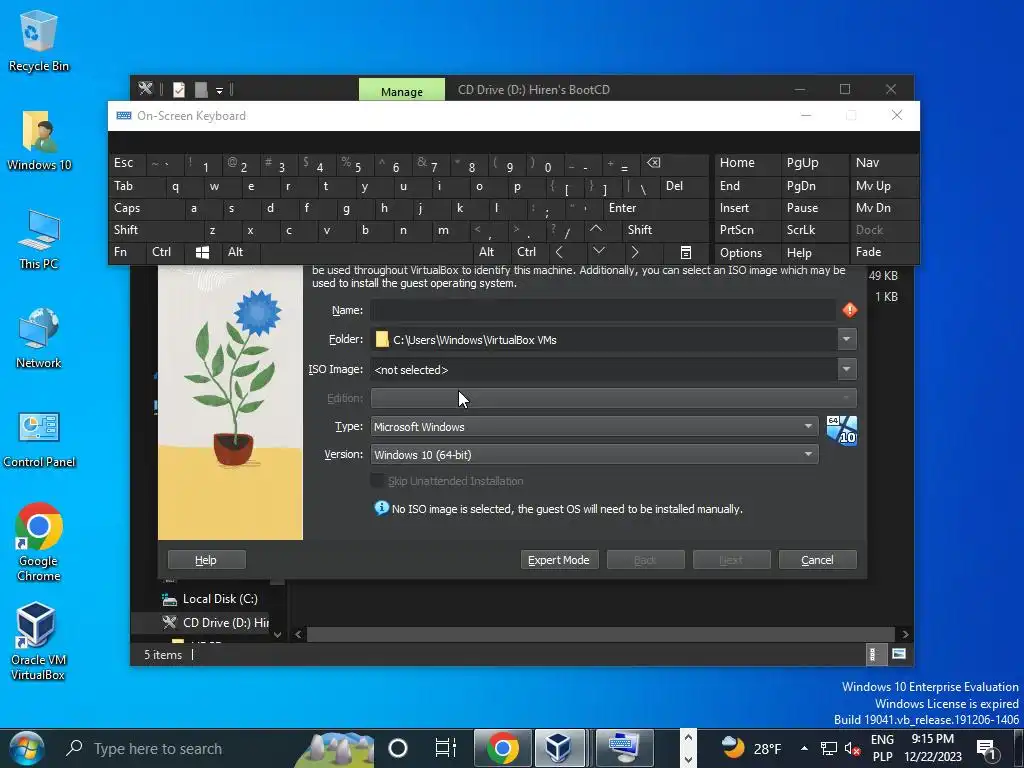1024x768 pixels.
Task: Click the Start button on taskbar
Action: pyautogui.click(x=26, y=748)
